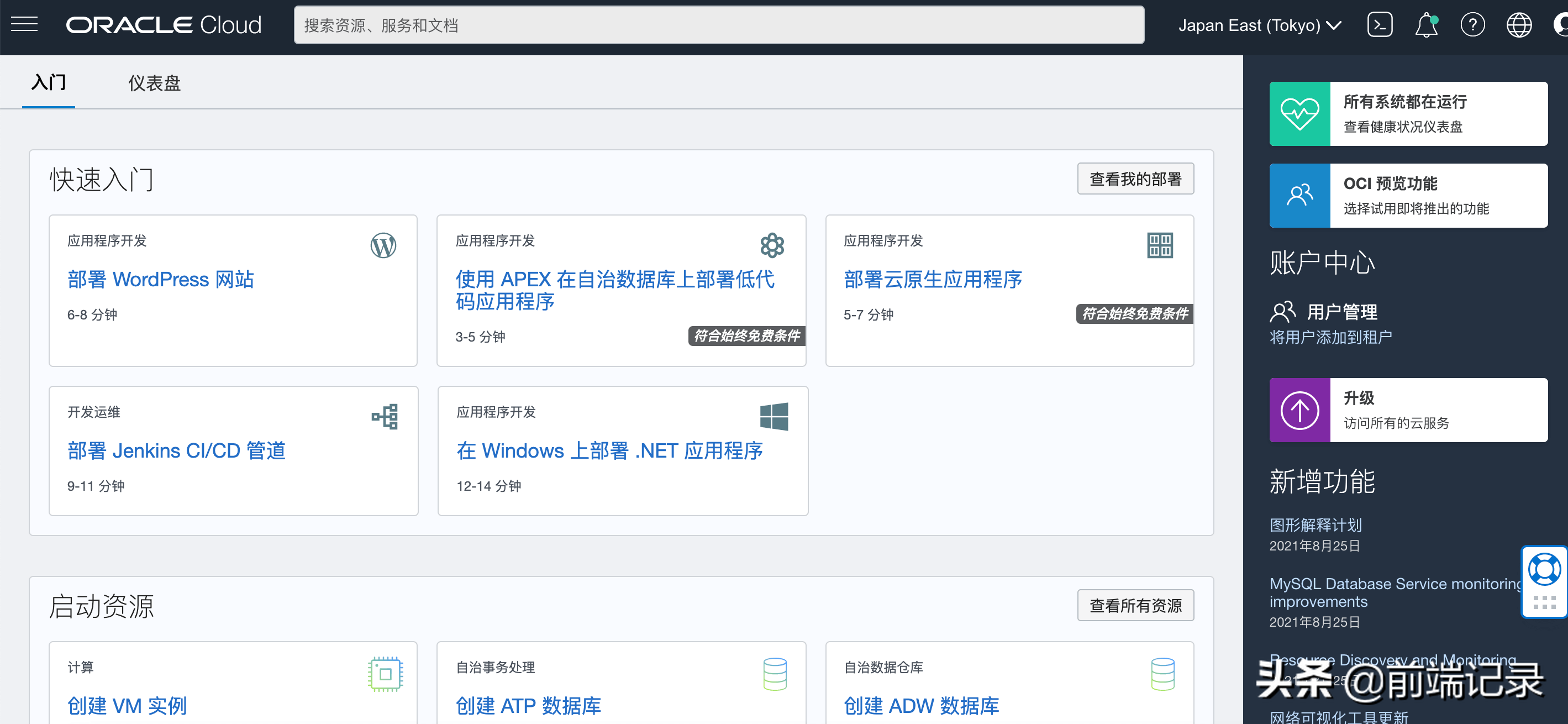The width and height of the screenshot is (1568, 724).
Task: Click the 账户中心 heading
Action: [1322, 263]
